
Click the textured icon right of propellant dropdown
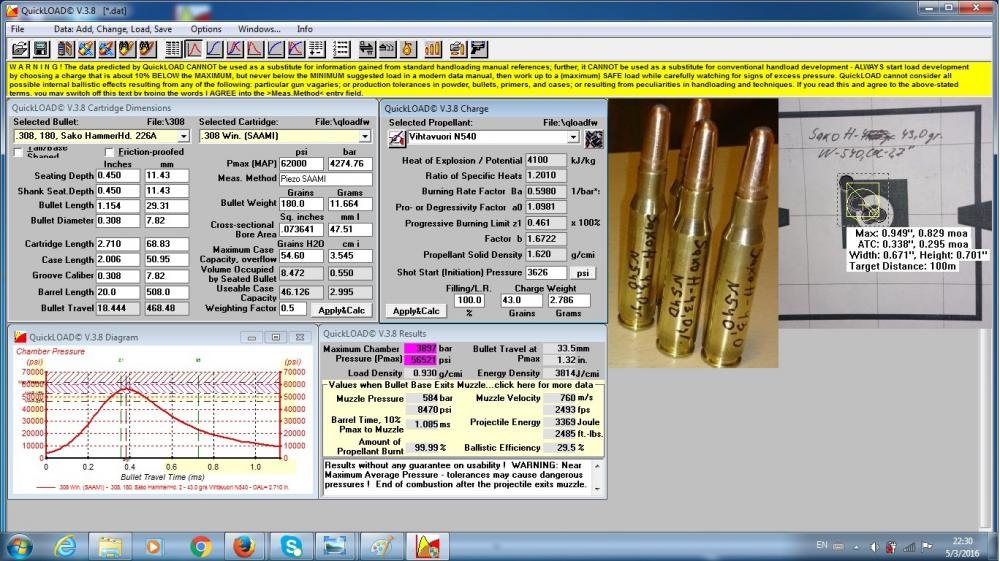(x=594, y=138)
